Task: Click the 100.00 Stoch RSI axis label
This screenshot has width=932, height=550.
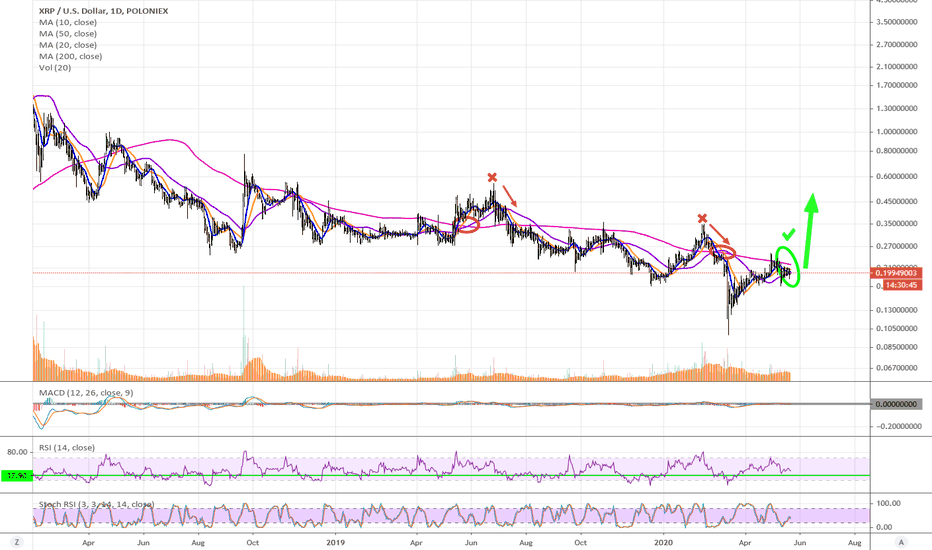Action: (x=889, y=503)
